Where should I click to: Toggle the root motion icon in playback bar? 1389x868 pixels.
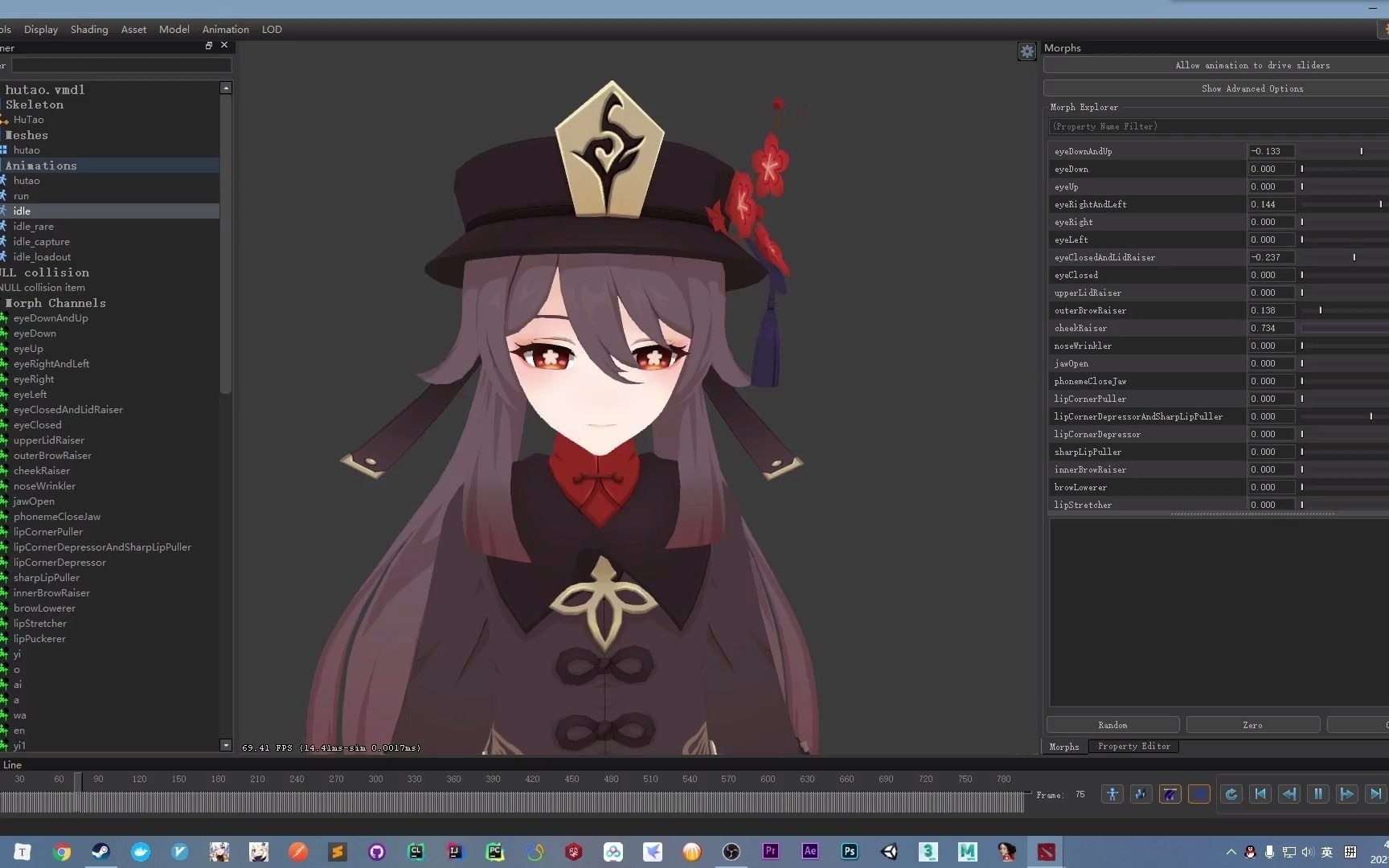(1141, 794)
